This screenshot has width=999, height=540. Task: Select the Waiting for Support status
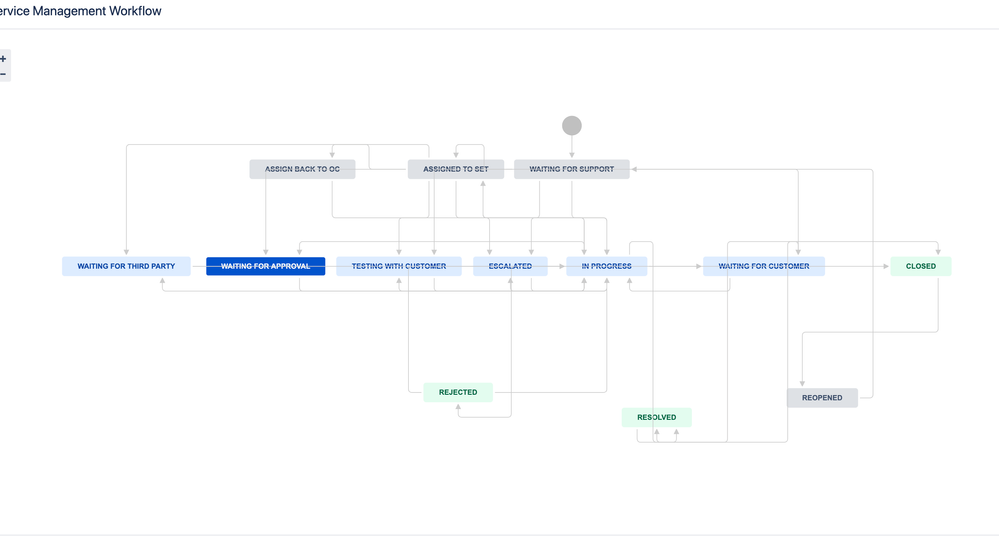571,169
